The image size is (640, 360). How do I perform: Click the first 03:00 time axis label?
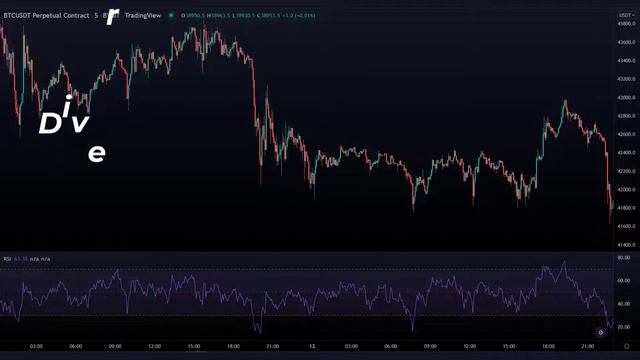[36, 346]
